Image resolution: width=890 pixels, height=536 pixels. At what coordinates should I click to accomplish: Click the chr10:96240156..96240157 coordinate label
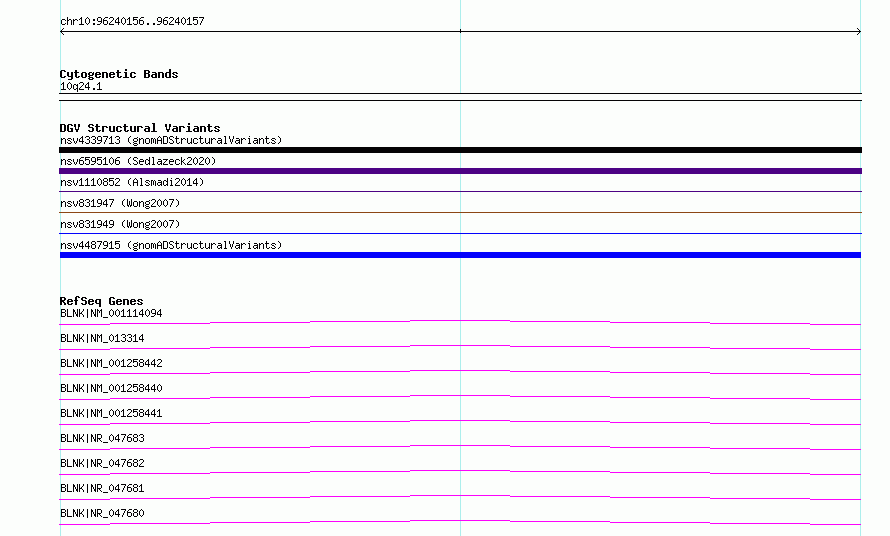click(x=132, y=21)
